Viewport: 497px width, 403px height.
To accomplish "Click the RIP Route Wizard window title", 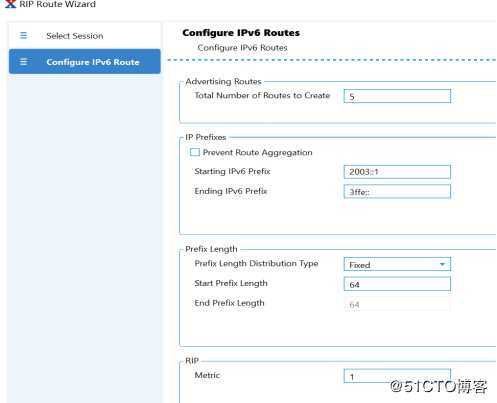I will point(57,4).
